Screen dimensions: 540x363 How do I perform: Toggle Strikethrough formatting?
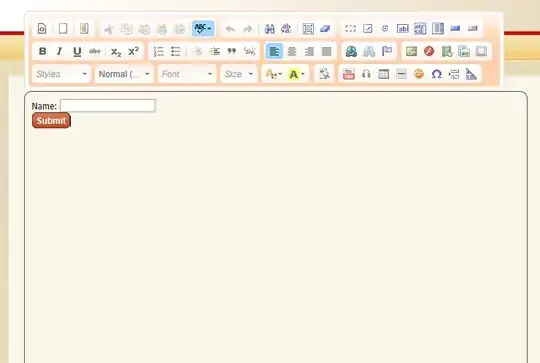[x=95, y=52]
